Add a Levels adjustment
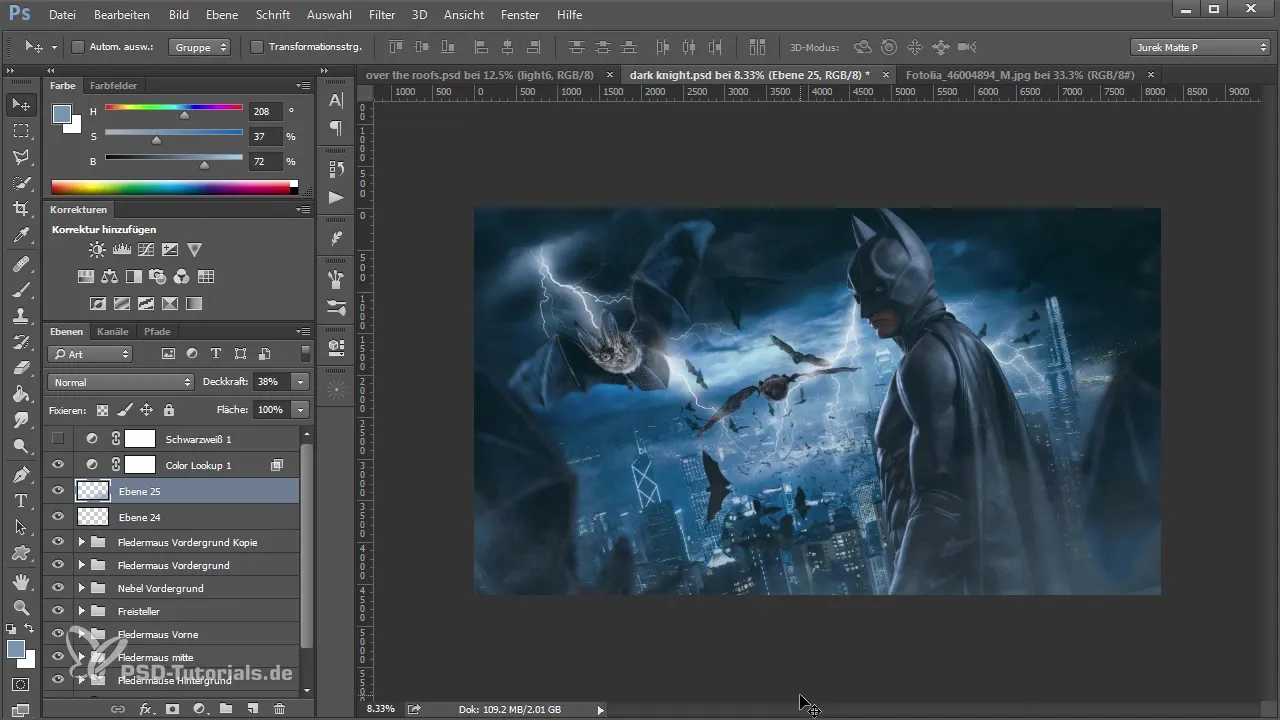Image resolution: width=1280 pixels, height=720 pixels. [122, 250]
